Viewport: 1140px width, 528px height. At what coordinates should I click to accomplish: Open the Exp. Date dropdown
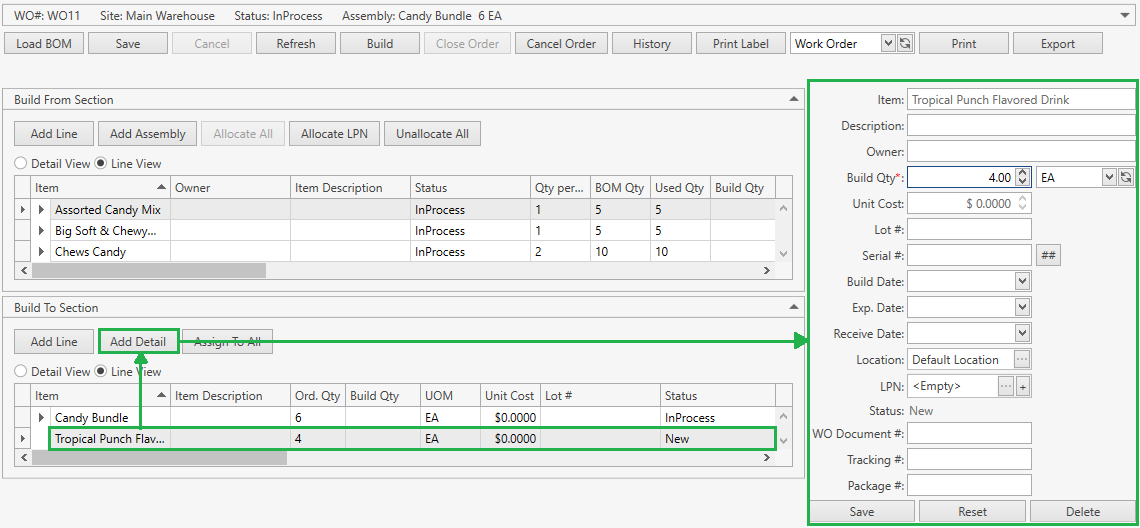pos(1021,308)
